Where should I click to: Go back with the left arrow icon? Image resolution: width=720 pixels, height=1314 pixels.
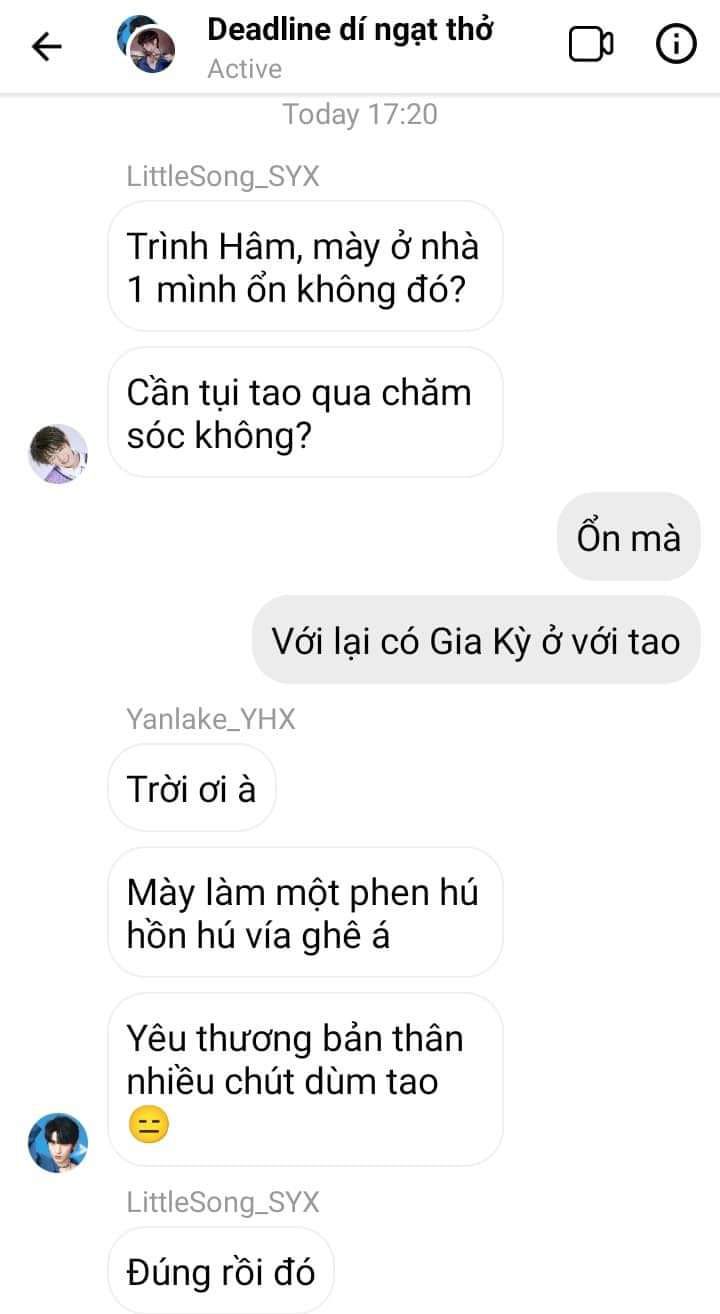point(47,46)
